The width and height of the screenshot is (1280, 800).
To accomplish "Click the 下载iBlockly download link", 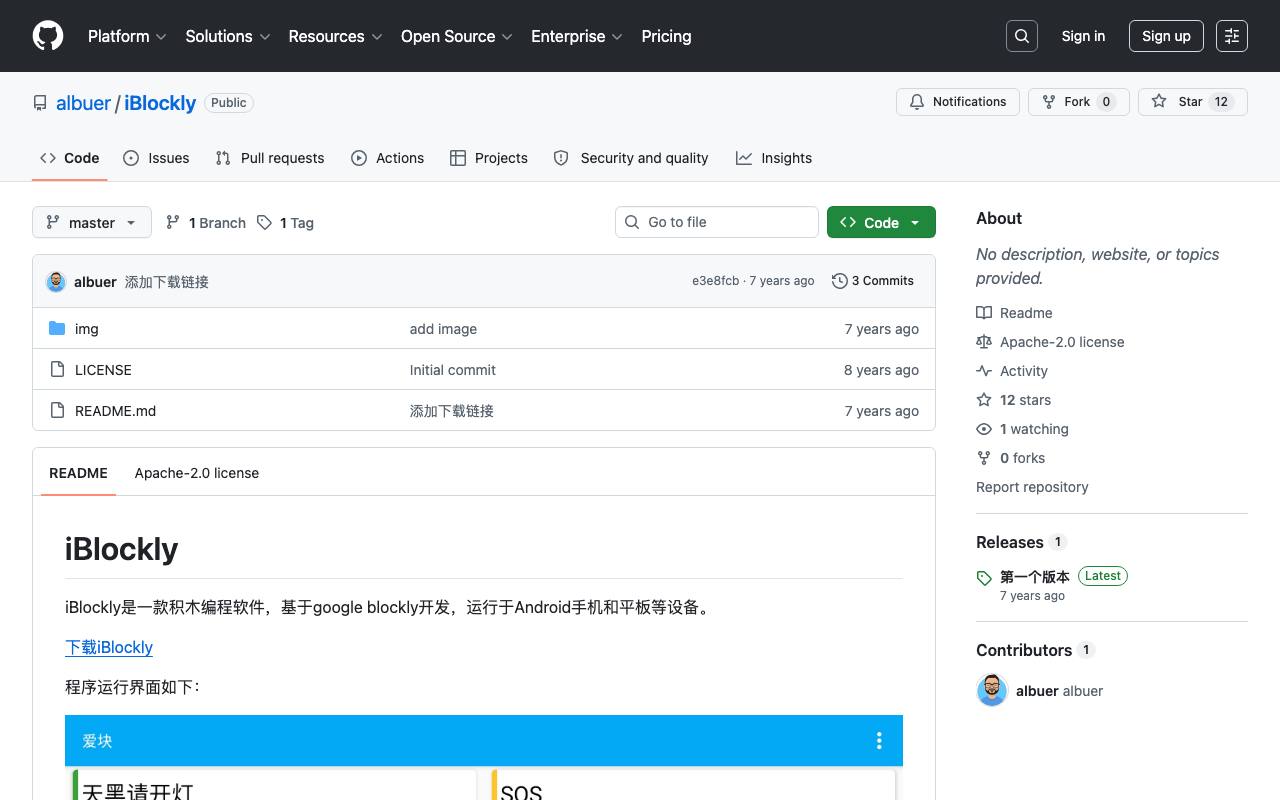I will tap(109, 647).
